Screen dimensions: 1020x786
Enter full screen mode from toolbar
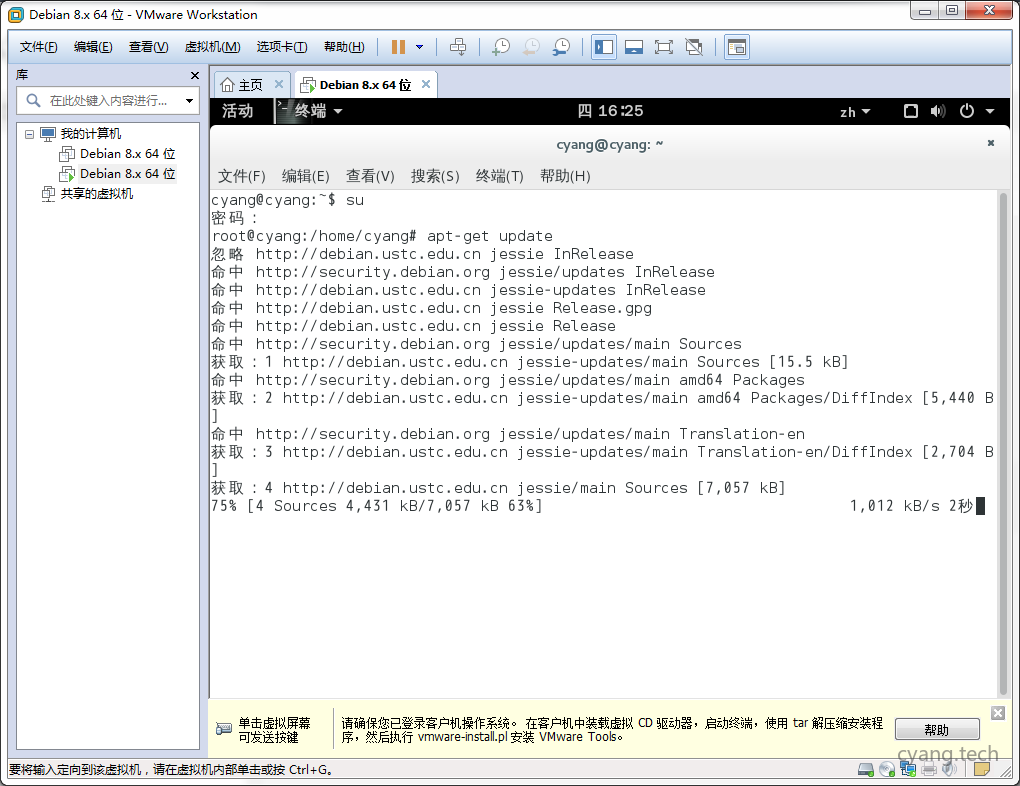[x=664, y=47]
